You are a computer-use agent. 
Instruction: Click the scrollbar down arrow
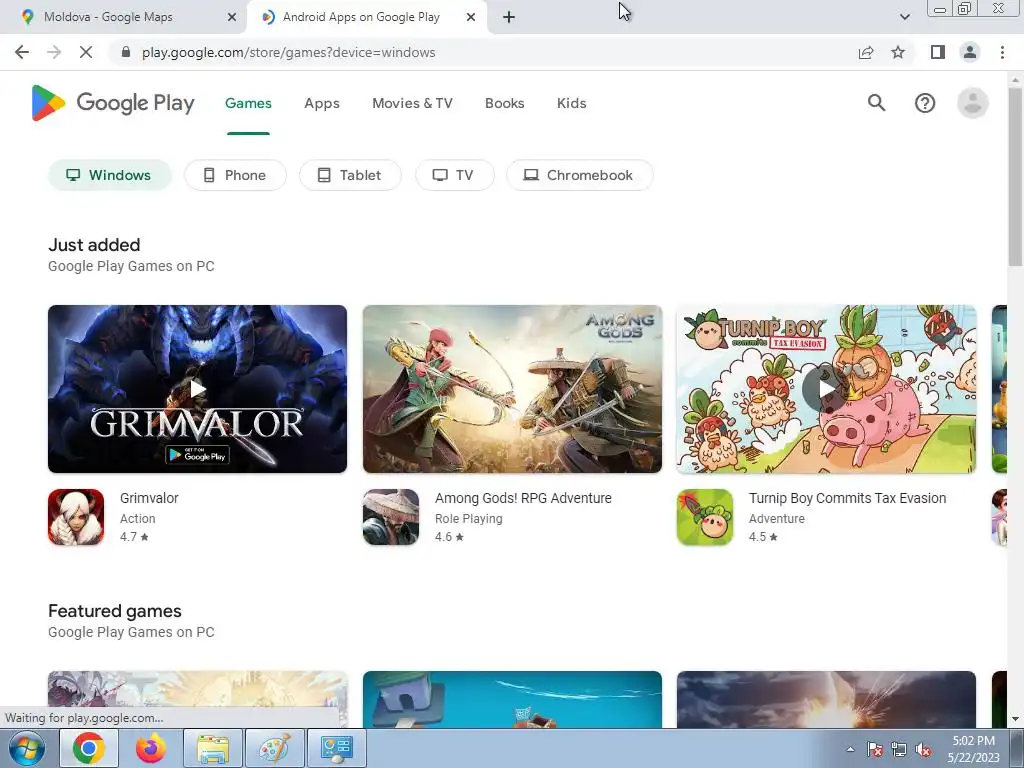click(1015, 719)
